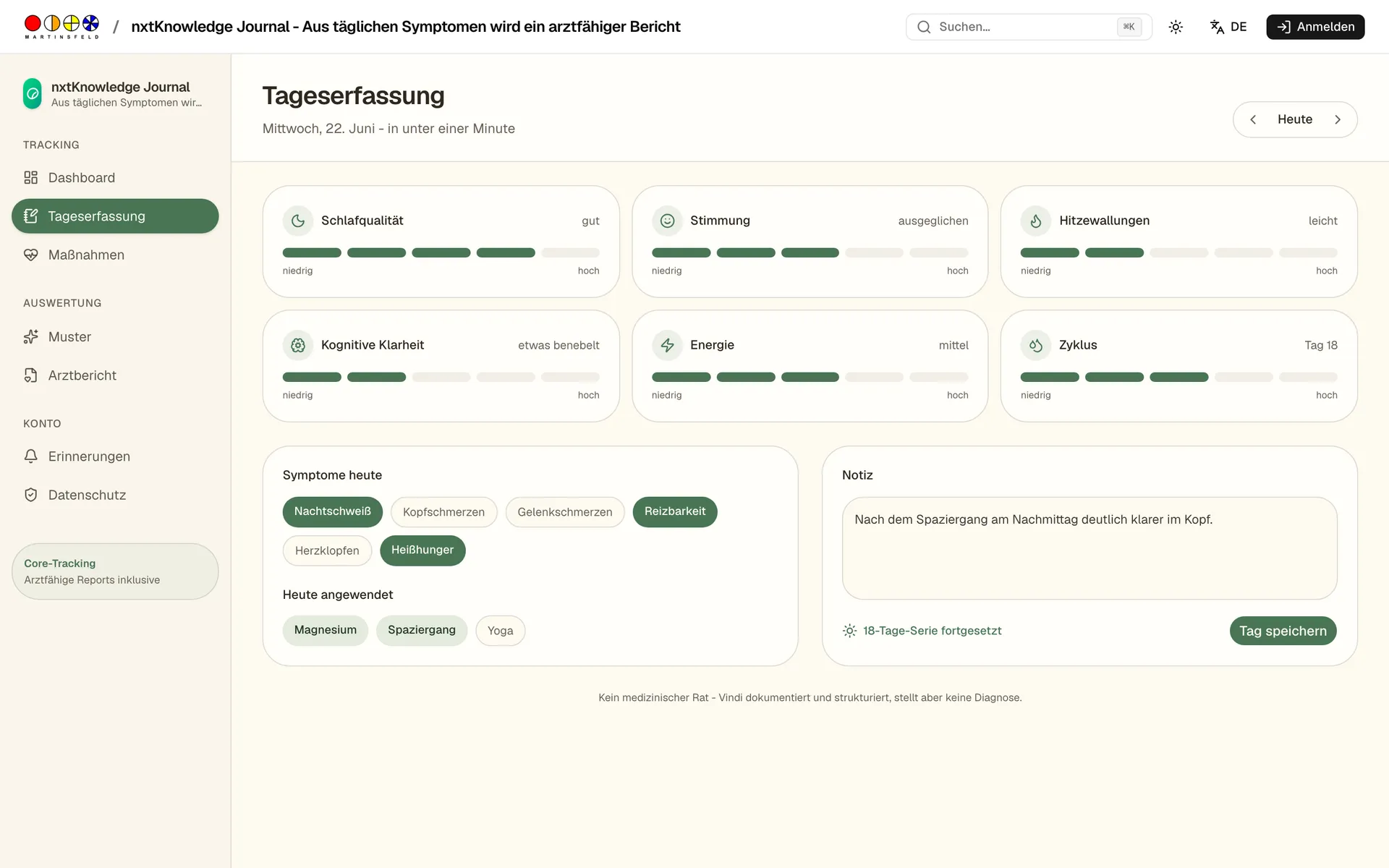The image size is (1389, 868).
Task: Click the nxtKnowledge Journal breadcrumb title
Action: (406, 27)
